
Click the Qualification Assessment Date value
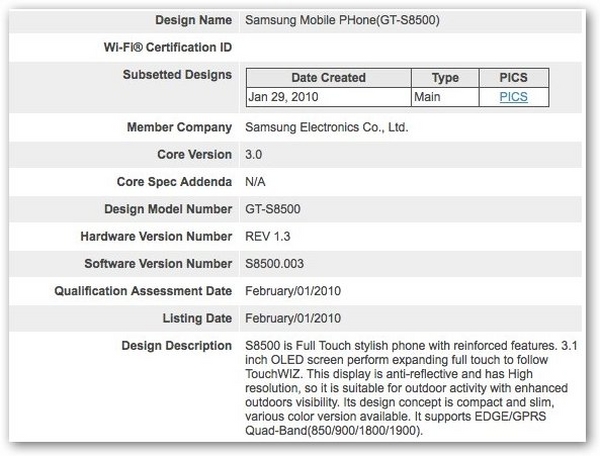tap(296, 291)
